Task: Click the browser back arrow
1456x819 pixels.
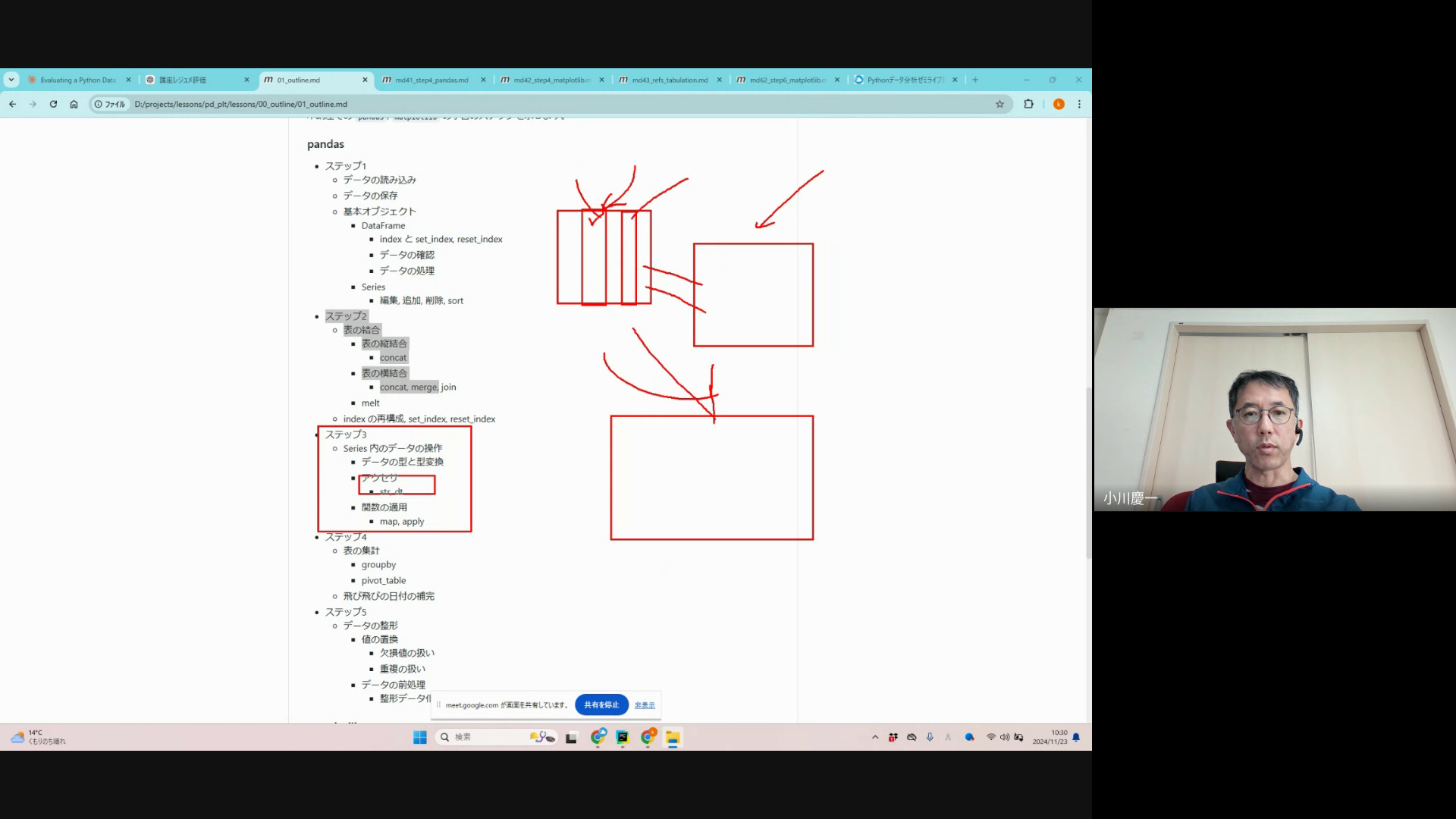Action: click(x=12, y=105)
